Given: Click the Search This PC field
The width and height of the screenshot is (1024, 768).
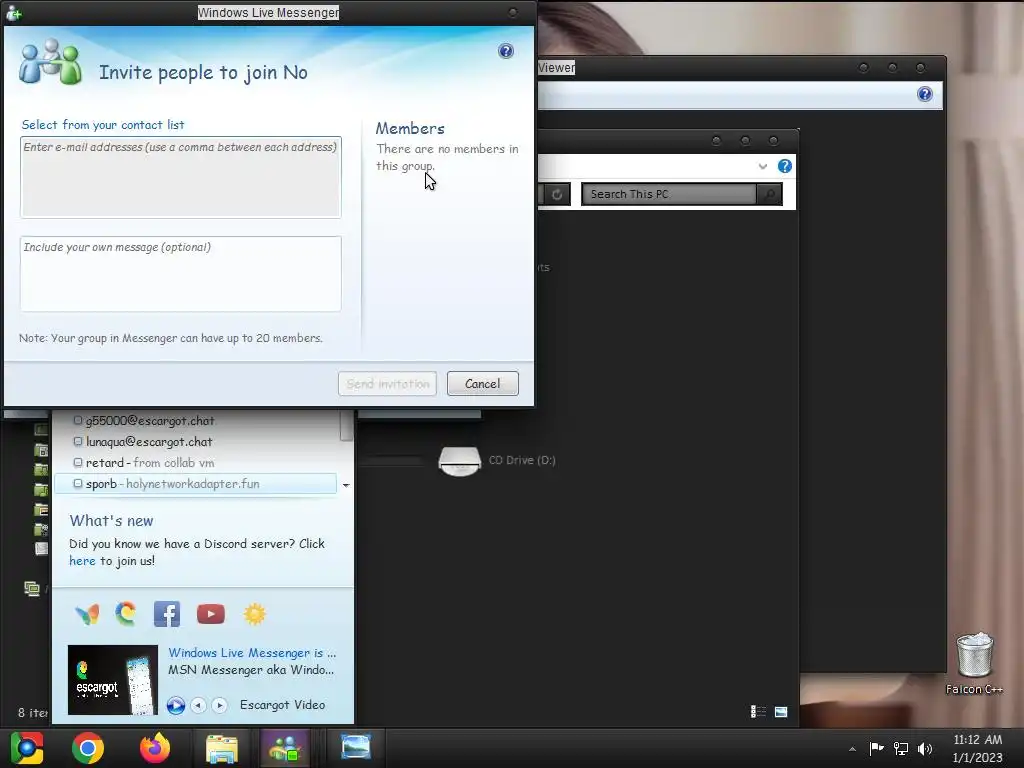Looking at the screenshot, I should pos(668,194).
